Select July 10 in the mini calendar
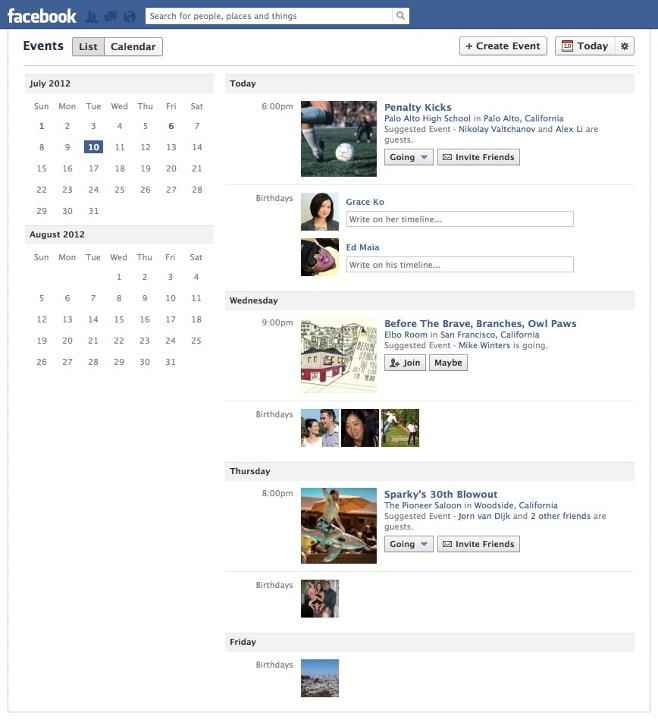This screenshot has height=720, width=658. click(x=93, y=147)
